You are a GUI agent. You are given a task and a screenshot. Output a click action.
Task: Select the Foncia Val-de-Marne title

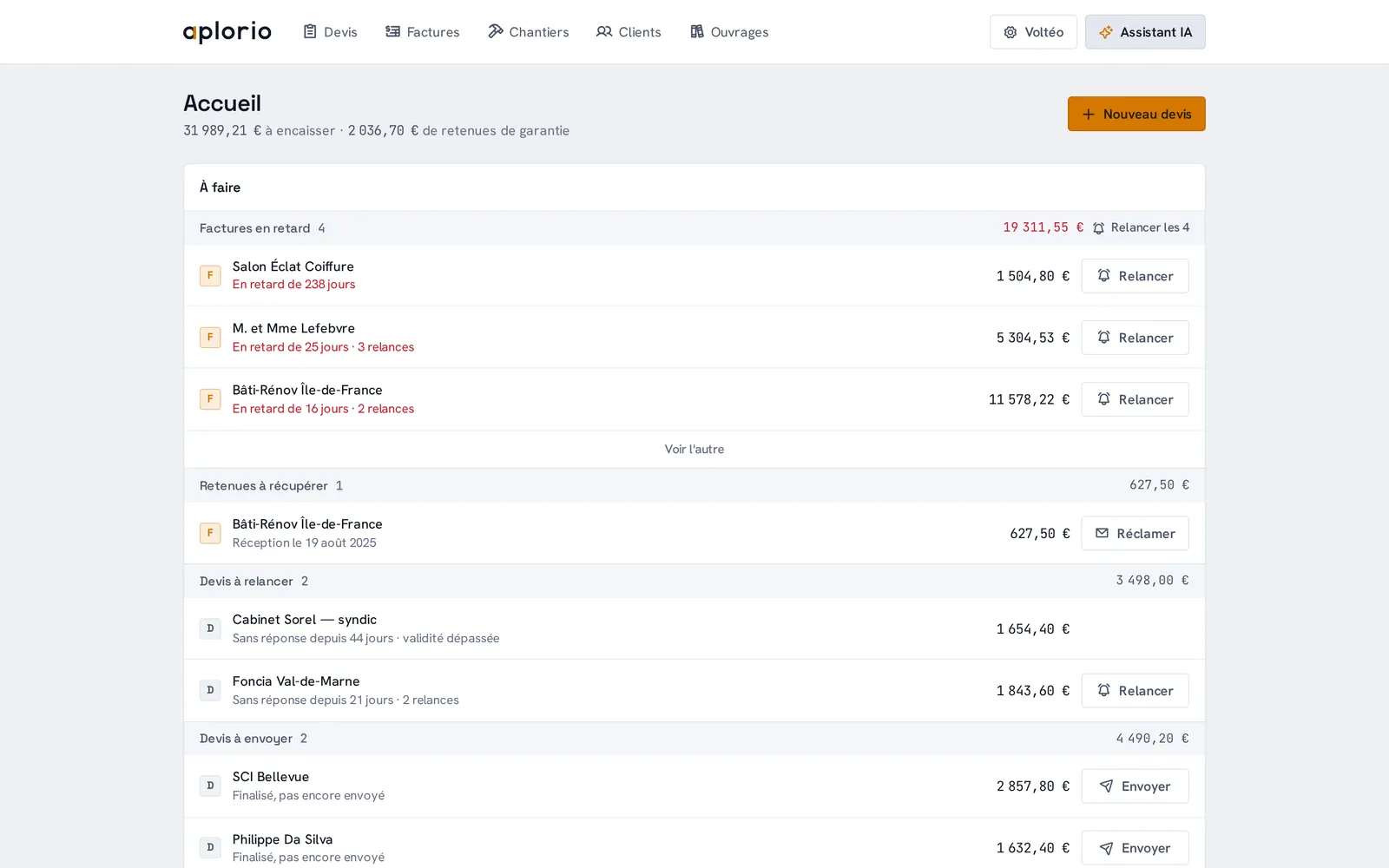296,681
